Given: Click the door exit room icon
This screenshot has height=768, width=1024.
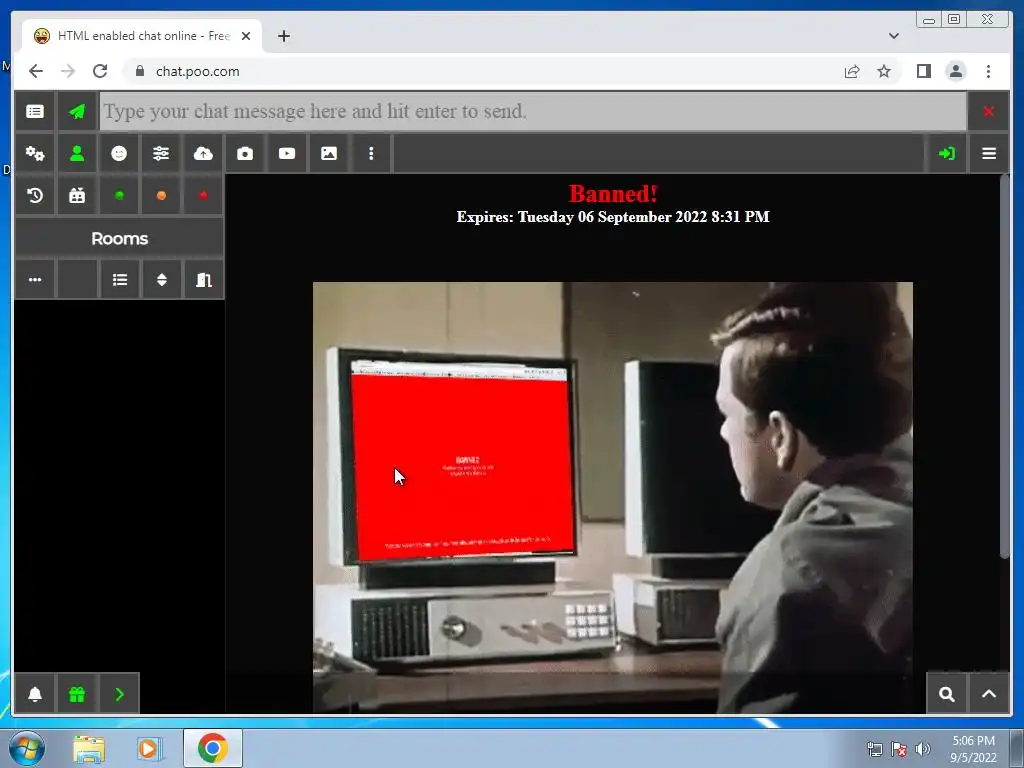Looking at the screenshot, I should tap(204, 280).
